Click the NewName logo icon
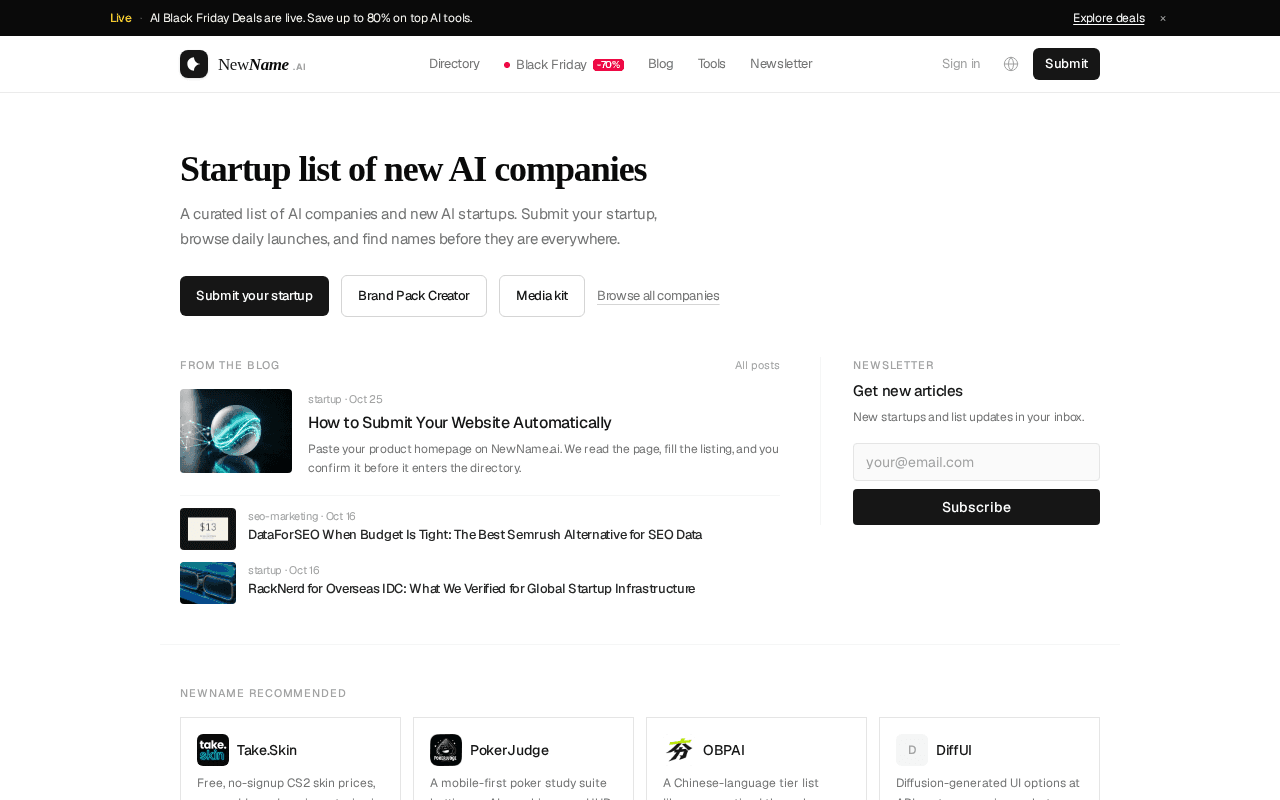The height and width of the screenshot is (800, 1280). click(x=194, y=64)
